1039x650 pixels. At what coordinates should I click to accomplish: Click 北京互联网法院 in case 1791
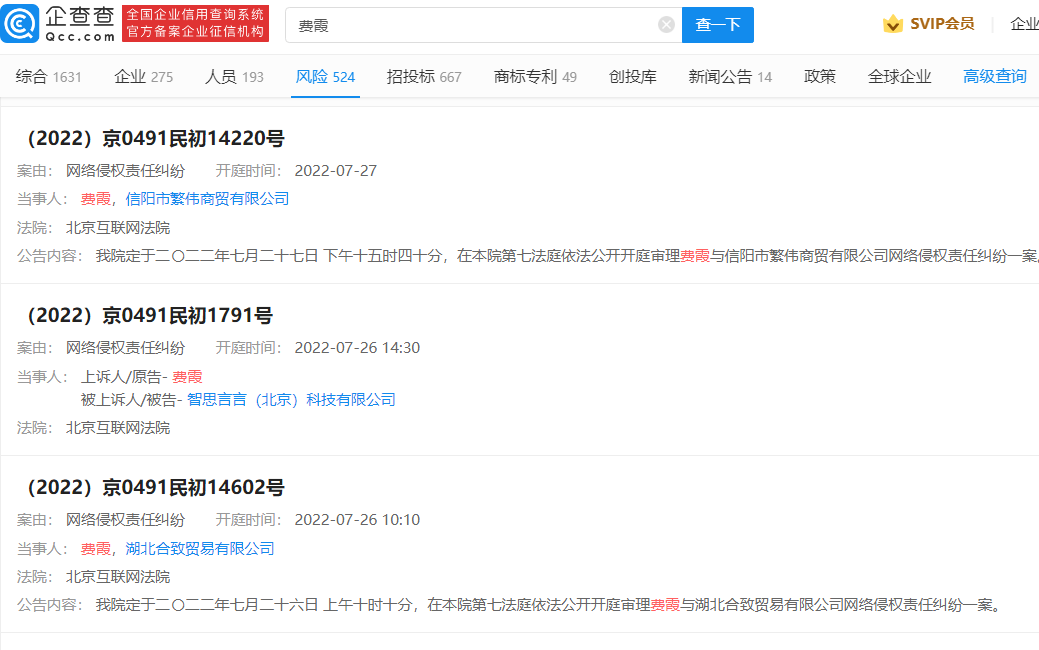tap(118, 428)
